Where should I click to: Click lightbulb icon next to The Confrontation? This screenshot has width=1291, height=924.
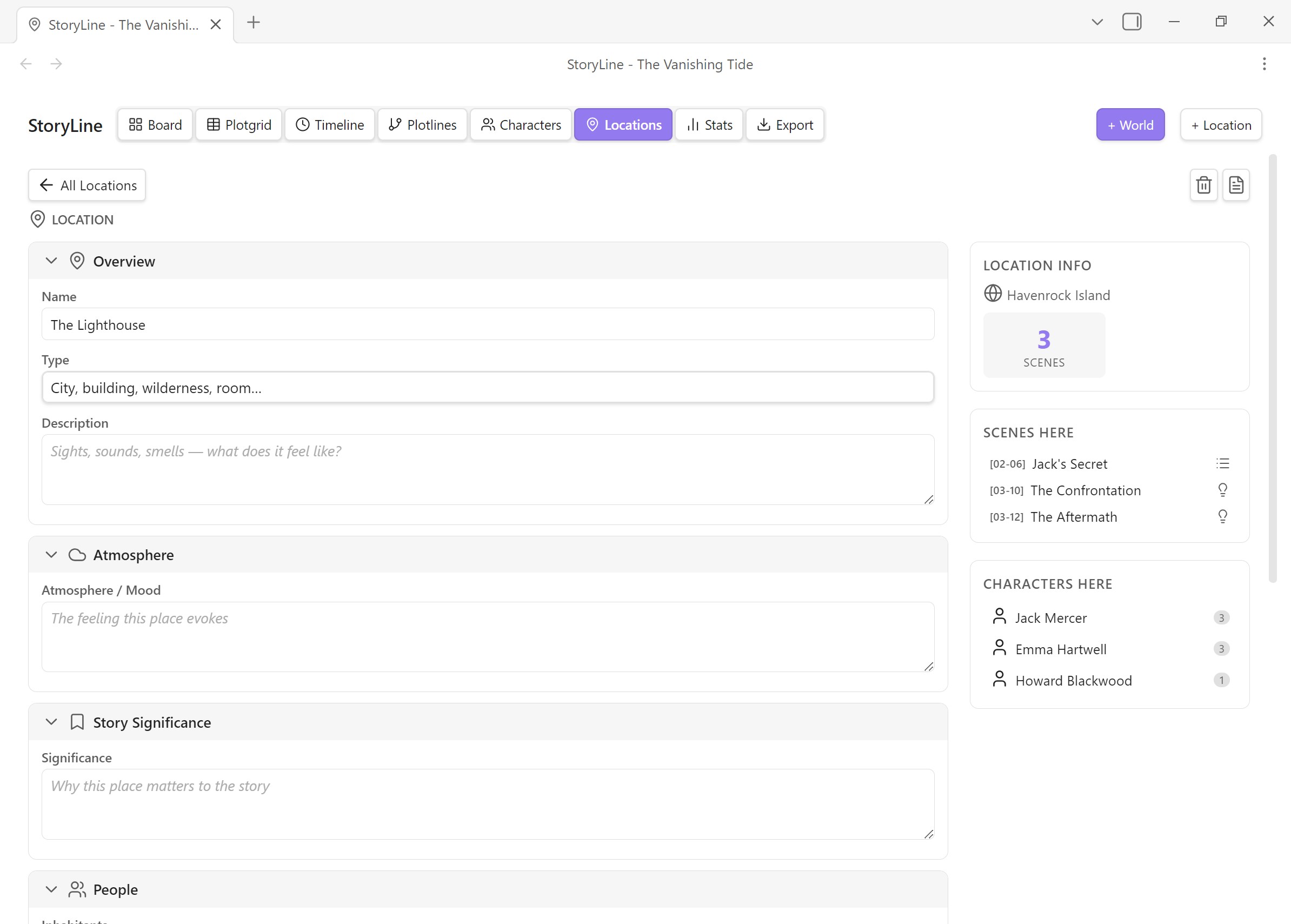1222,490
